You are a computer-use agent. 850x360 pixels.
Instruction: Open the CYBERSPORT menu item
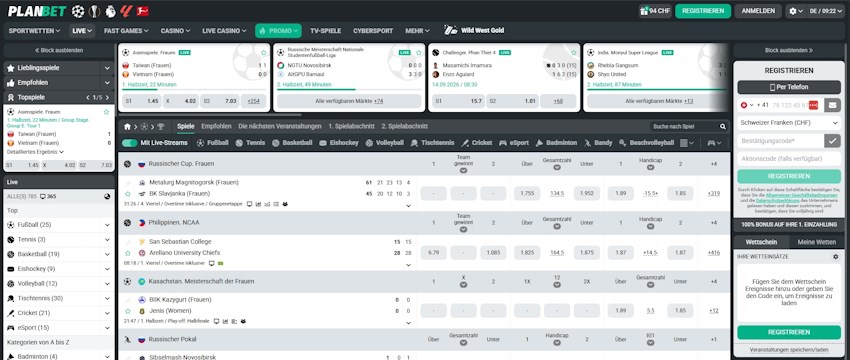pos(373,31)
